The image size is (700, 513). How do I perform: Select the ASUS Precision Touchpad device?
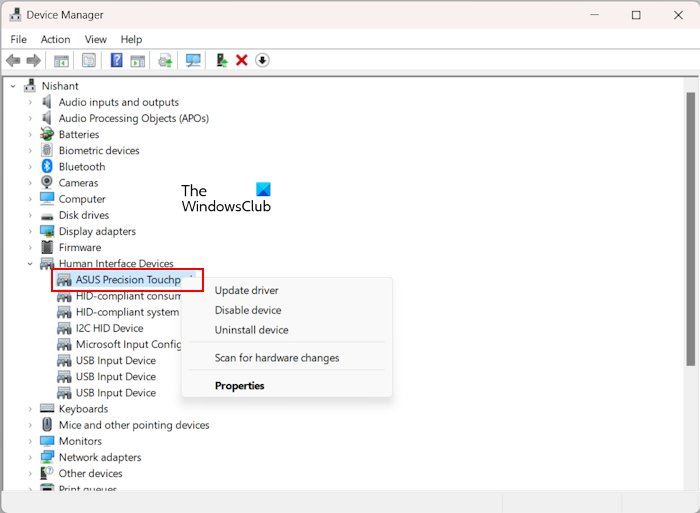[128, 280]
